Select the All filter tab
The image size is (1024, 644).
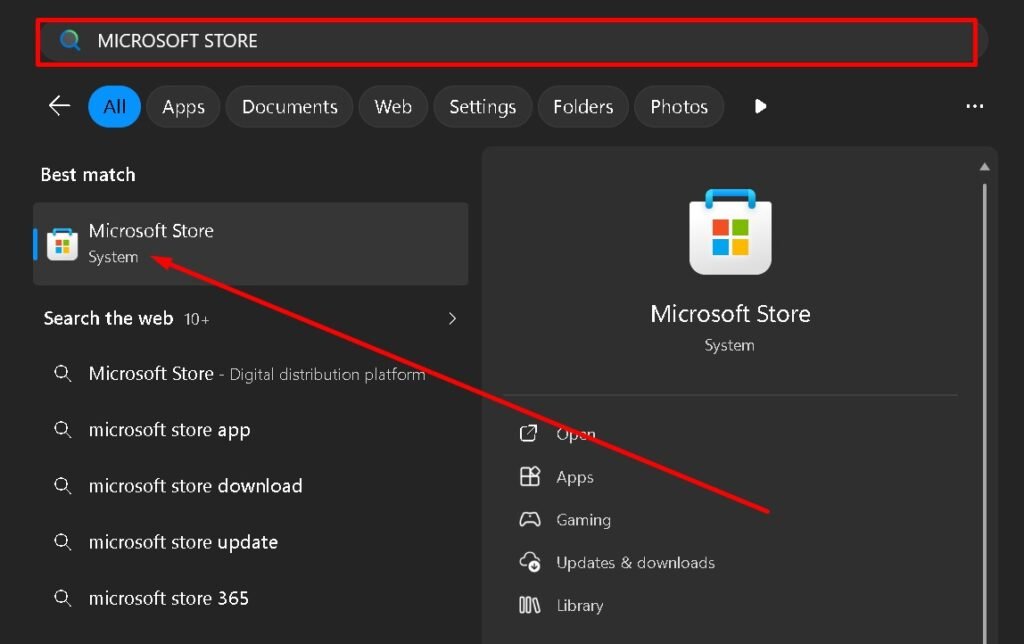[x=114, y=106]
